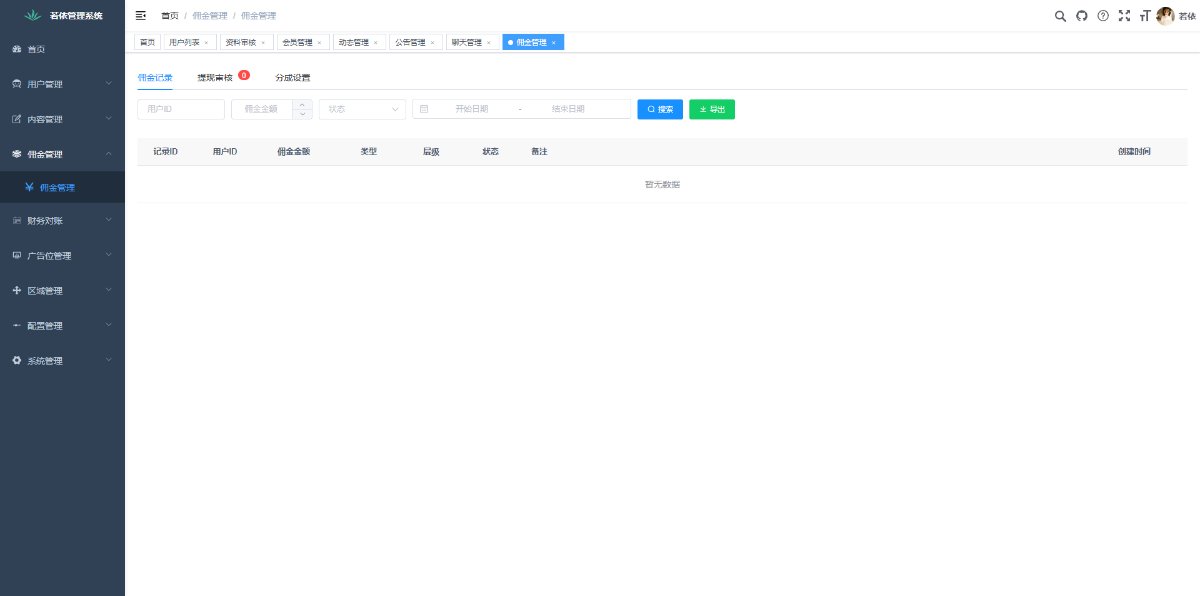
Task: Decrease 佣金金额 with the down arrow
Action: point(303,114)
